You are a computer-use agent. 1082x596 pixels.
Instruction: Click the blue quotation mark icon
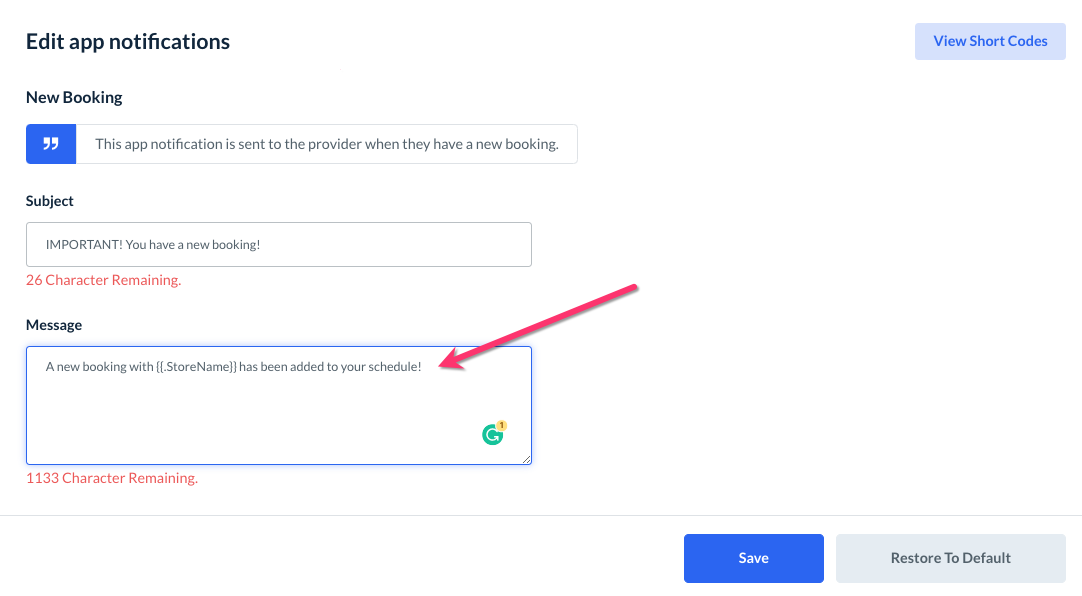point(51,144)
